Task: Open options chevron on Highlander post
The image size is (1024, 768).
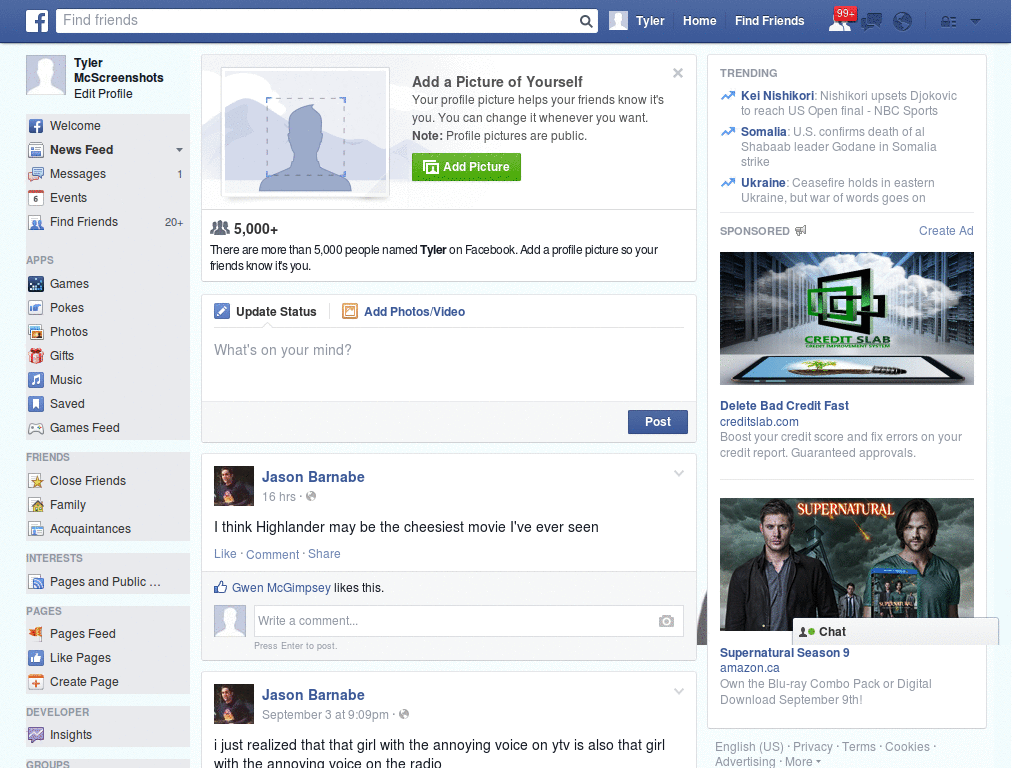Action: (679, 473)
